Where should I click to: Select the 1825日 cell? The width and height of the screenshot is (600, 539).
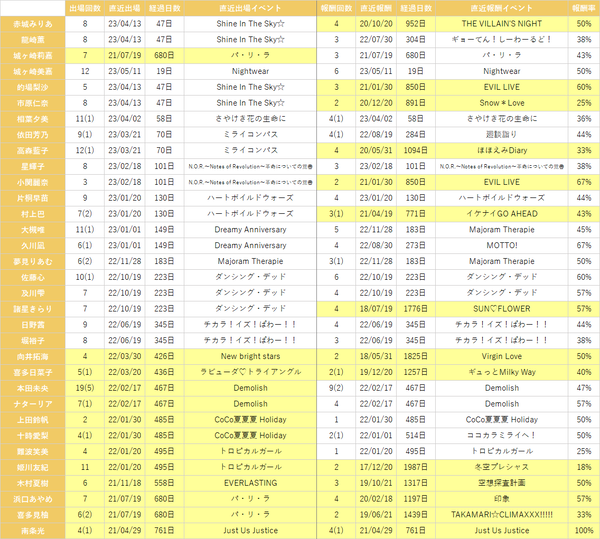[416, 357]
